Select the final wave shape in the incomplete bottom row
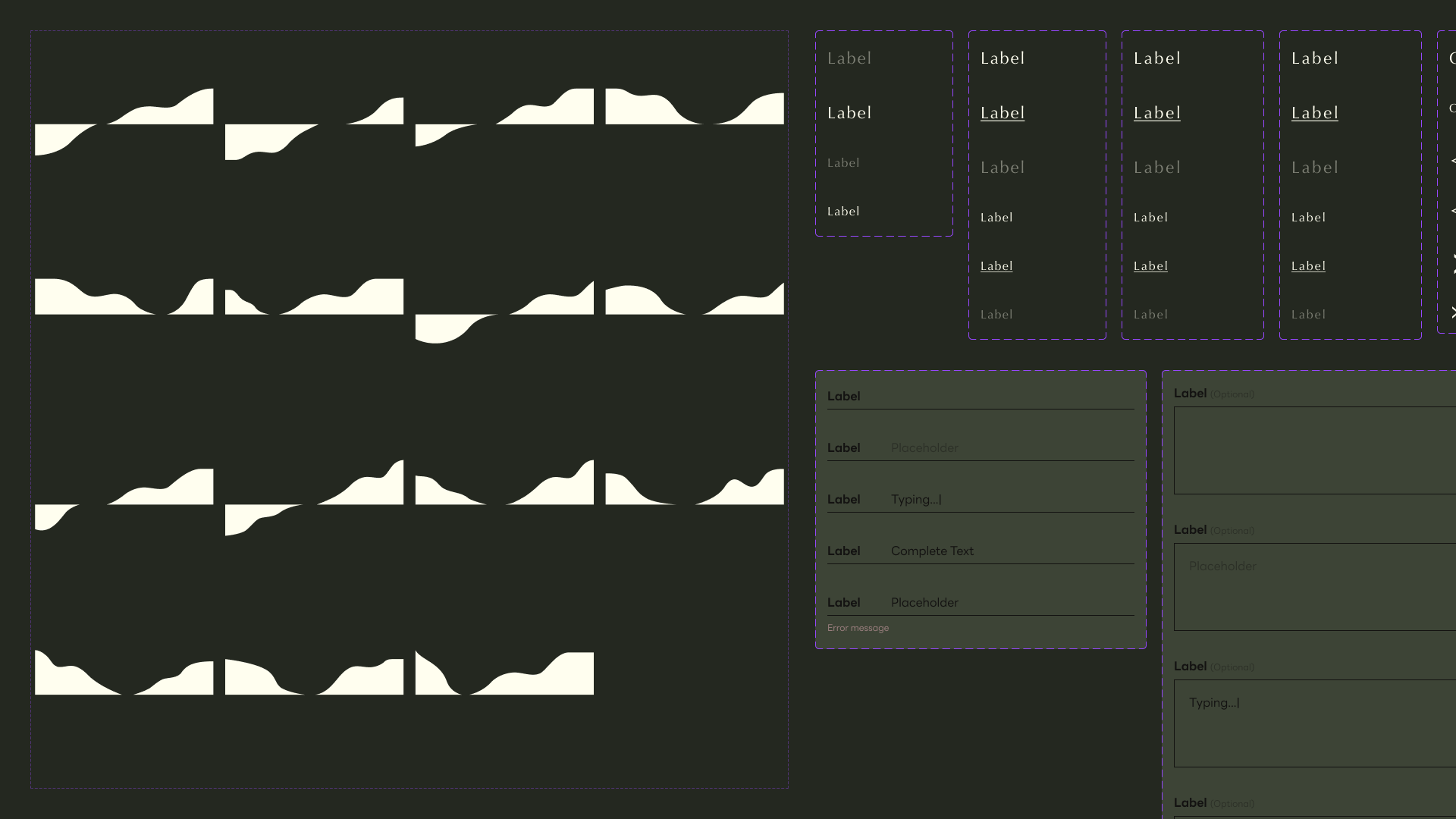The height and width of the screenshot is (819, 1456). click(x=504, y=673)
